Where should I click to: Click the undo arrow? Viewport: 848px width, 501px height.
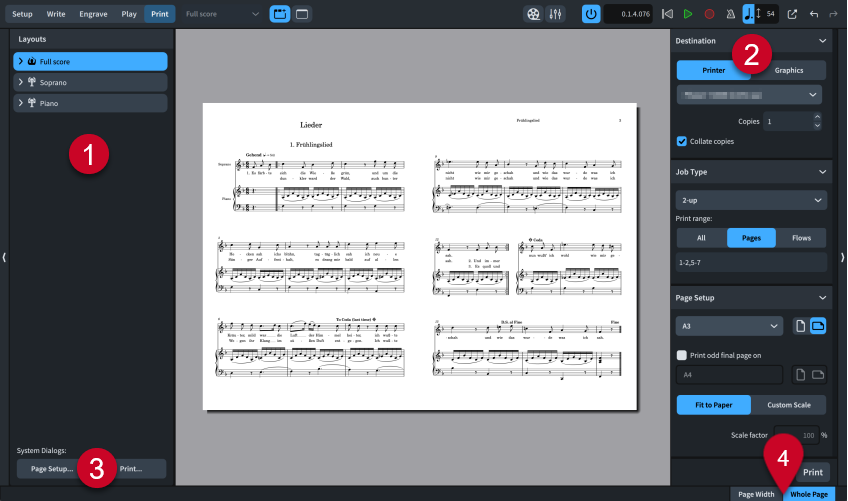tap(813, 14)
